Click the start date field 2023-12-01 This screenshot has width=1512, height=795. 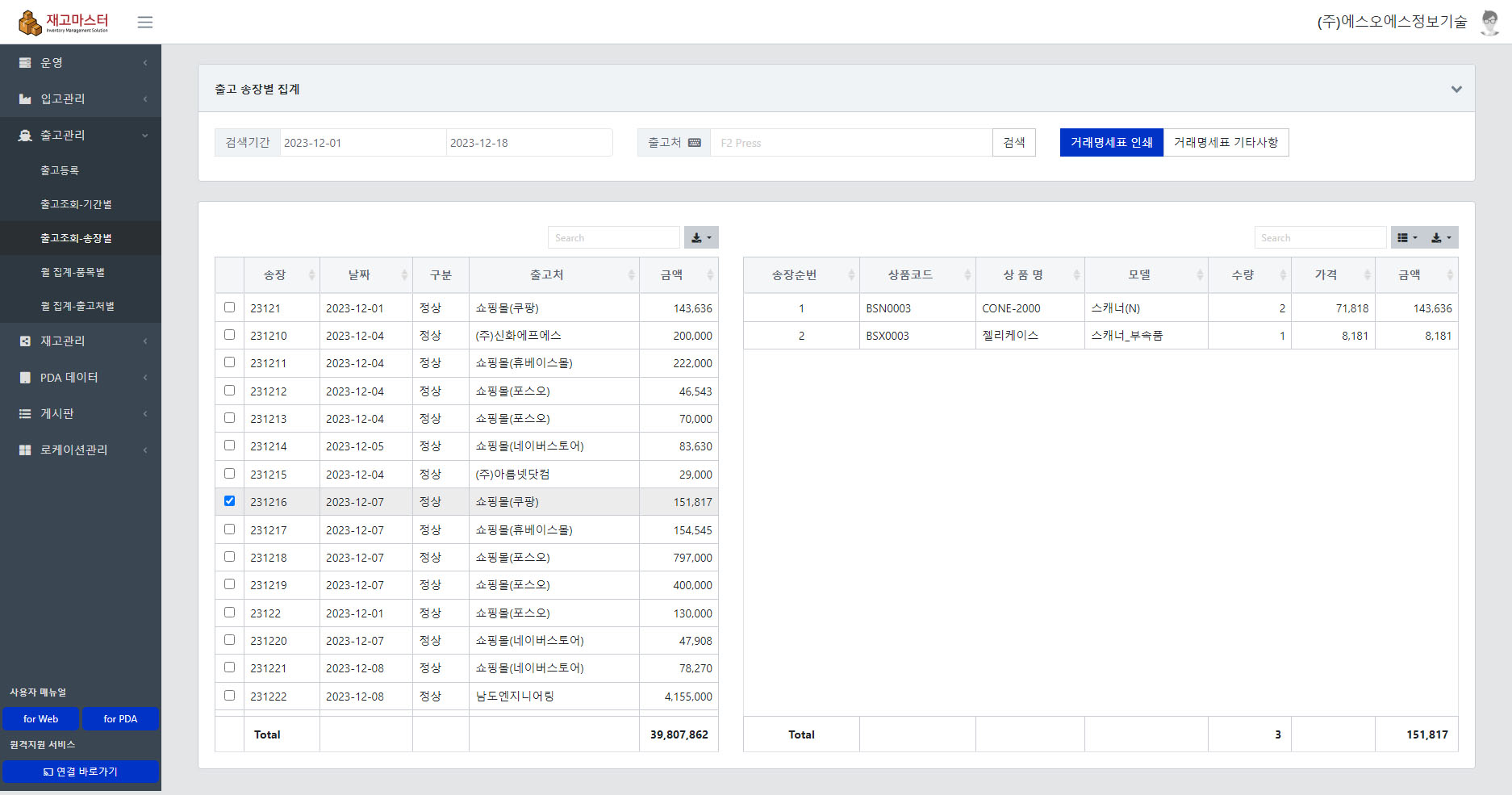coord(362,143)
